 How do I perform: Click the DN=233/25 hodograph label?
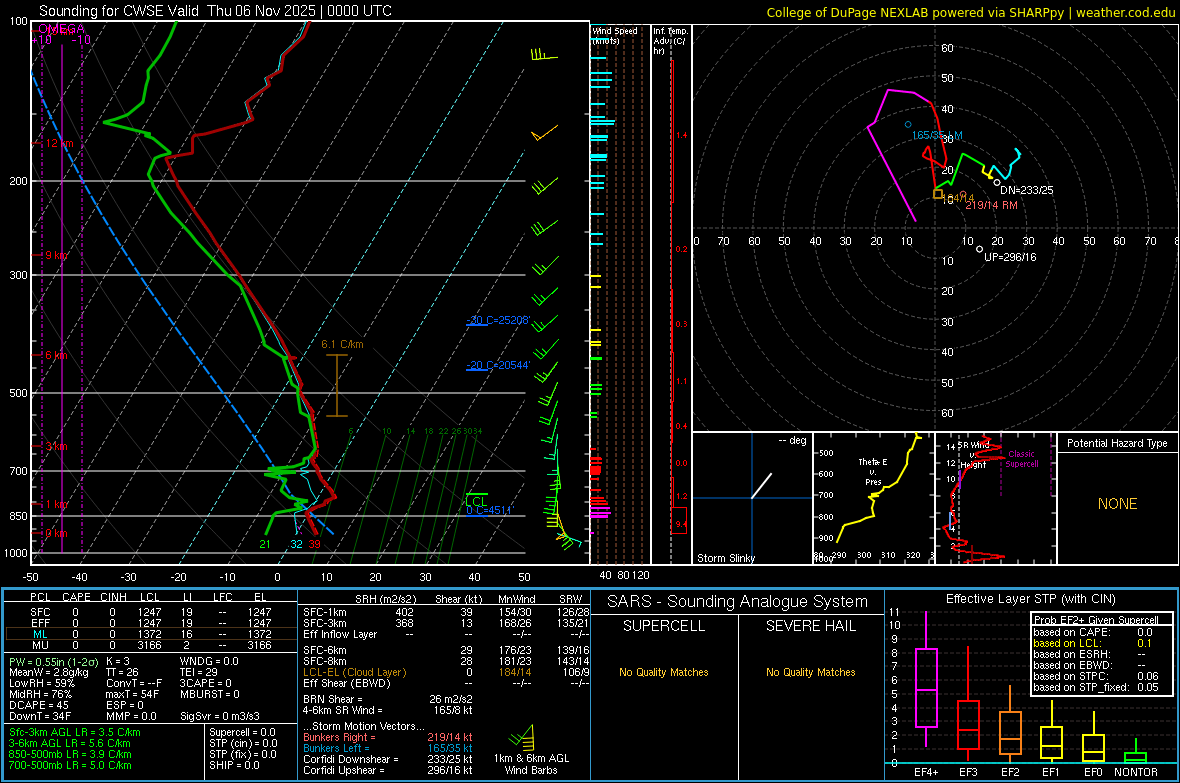1026,190
